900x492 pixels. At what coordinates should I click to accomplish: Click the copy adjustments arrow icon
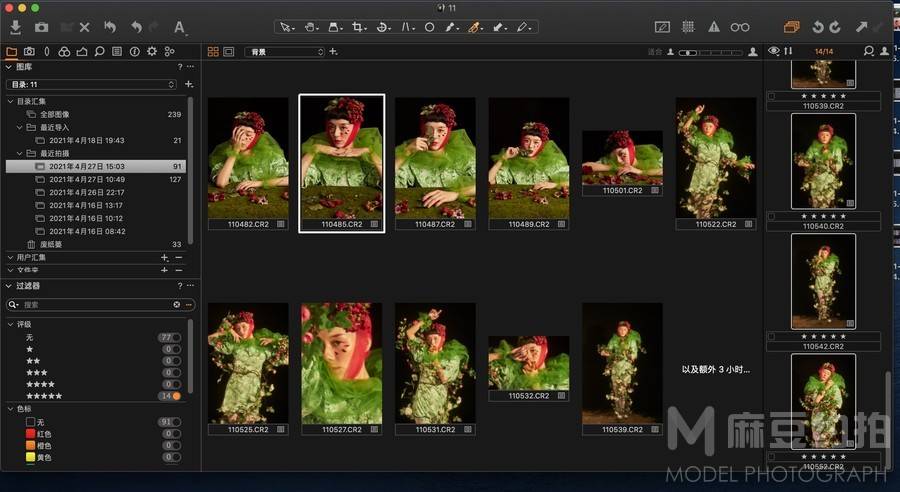point(862,27)
